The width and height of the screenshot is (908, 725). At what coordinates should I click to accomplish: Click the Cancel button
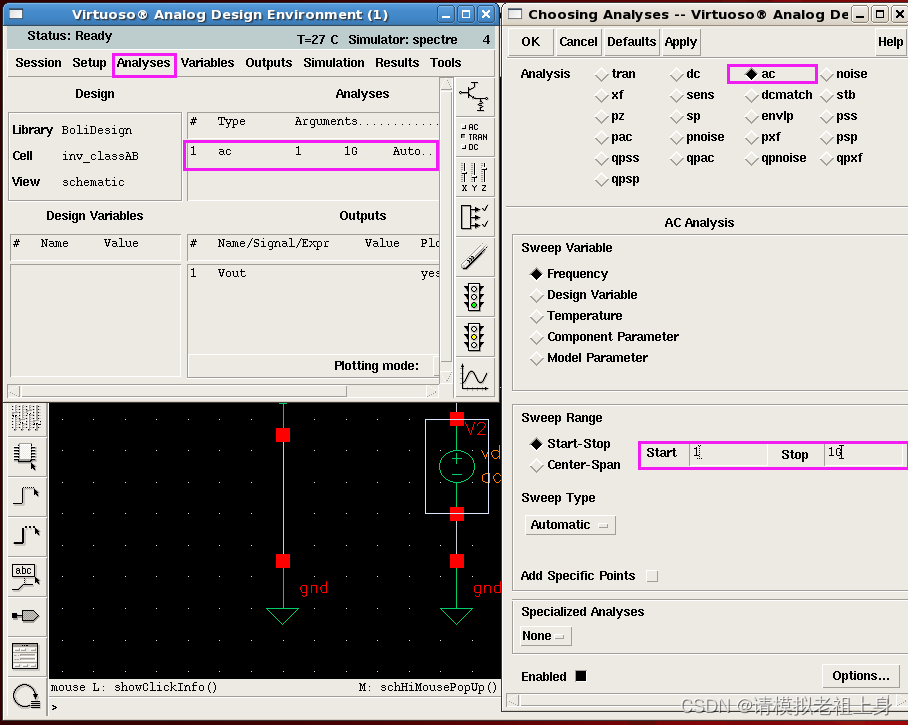coord(578,42)
